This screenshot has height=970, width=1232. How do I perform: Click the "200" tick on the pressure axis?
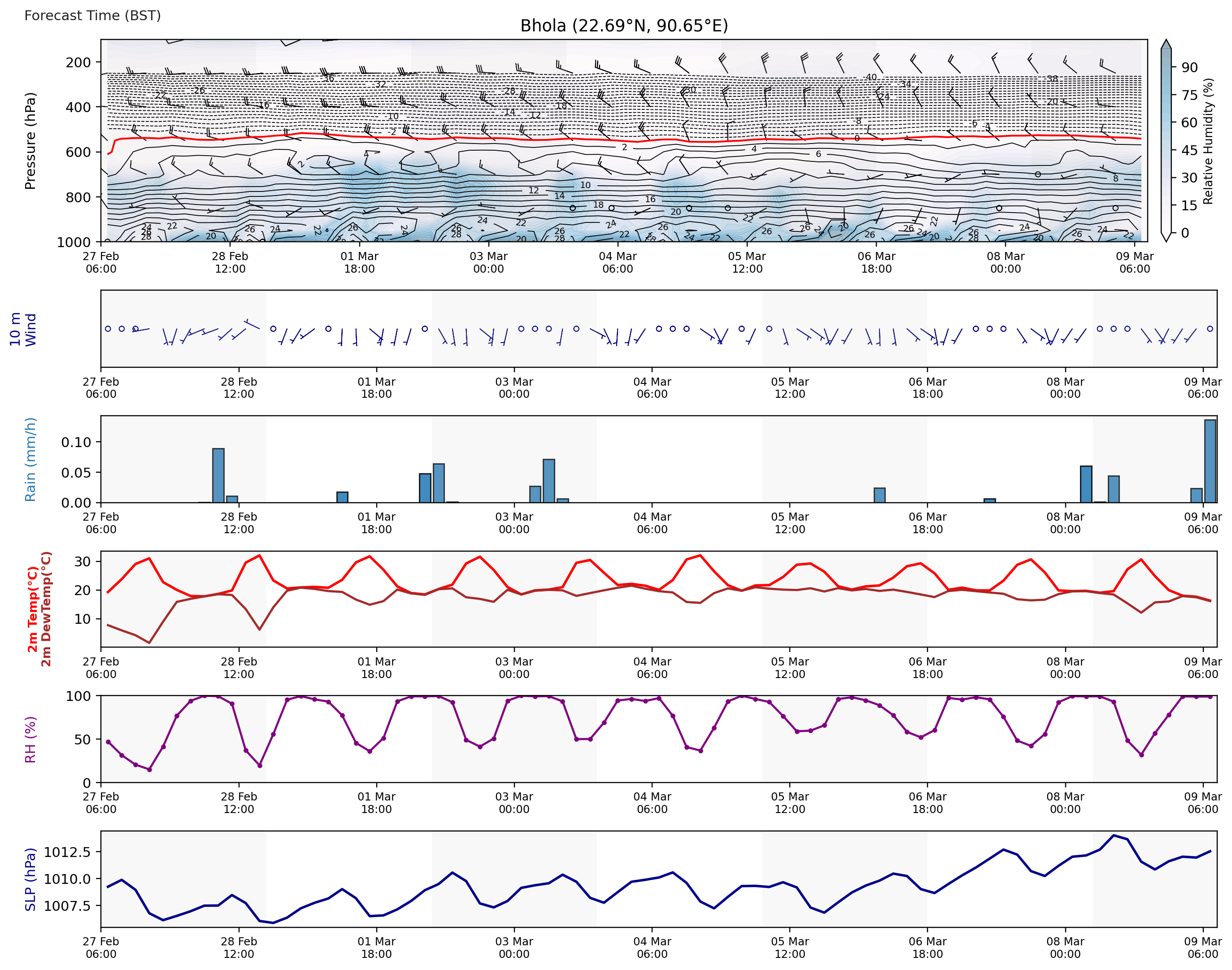click(x=78, y=62)
